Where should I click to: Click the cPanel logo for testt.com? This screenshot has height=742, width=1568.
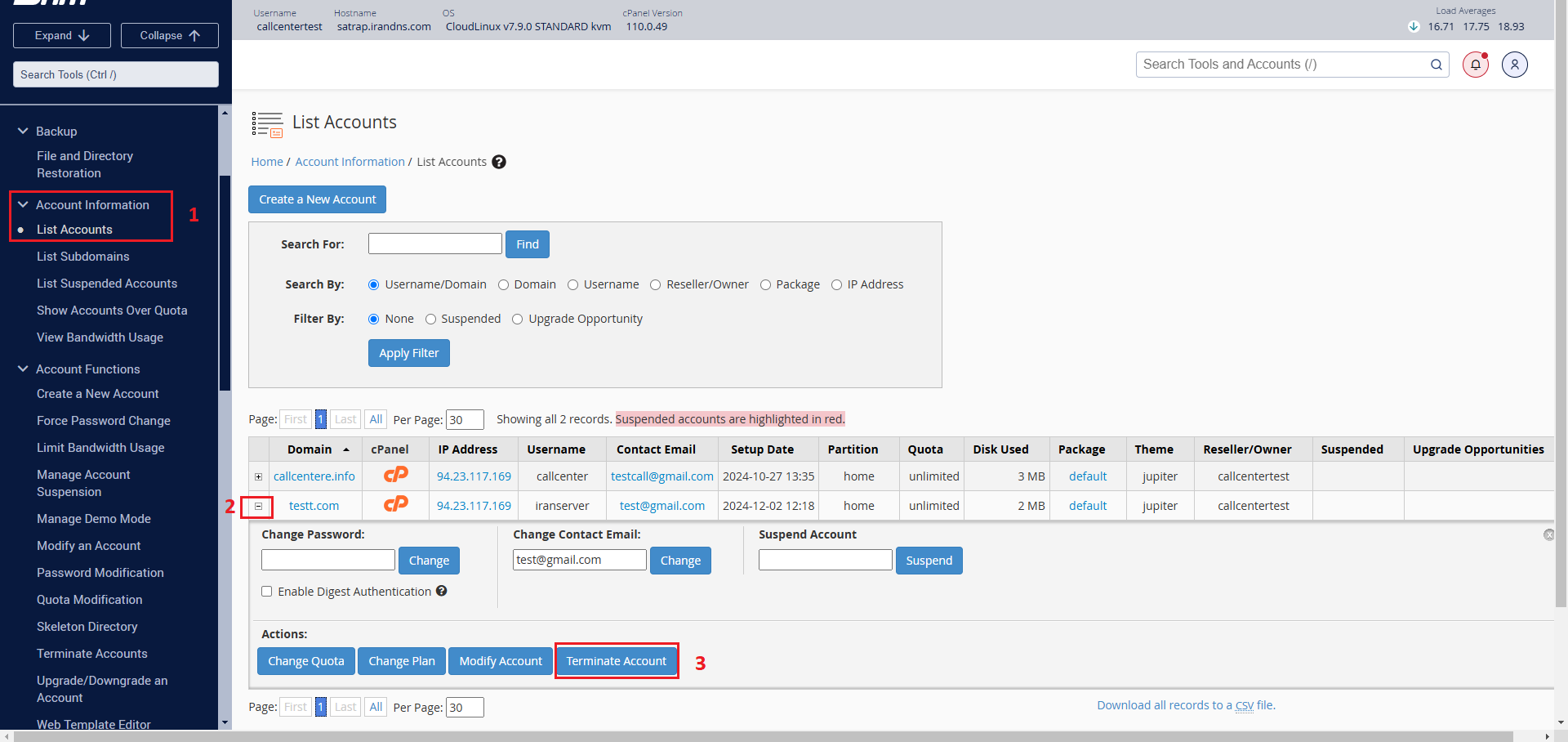[396, 504]
